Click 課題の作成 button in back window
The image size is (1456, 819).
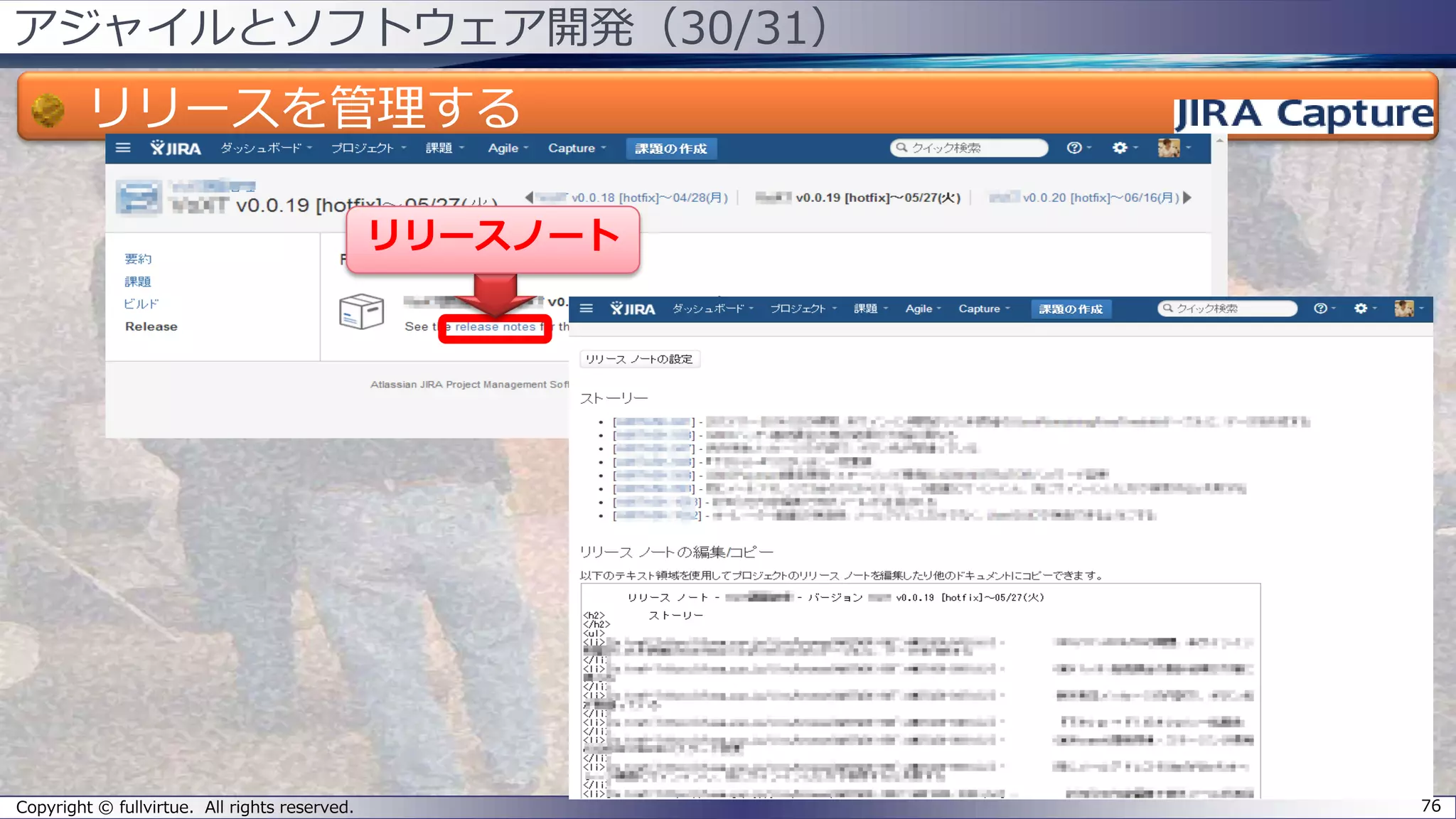[x=670, y=149]
